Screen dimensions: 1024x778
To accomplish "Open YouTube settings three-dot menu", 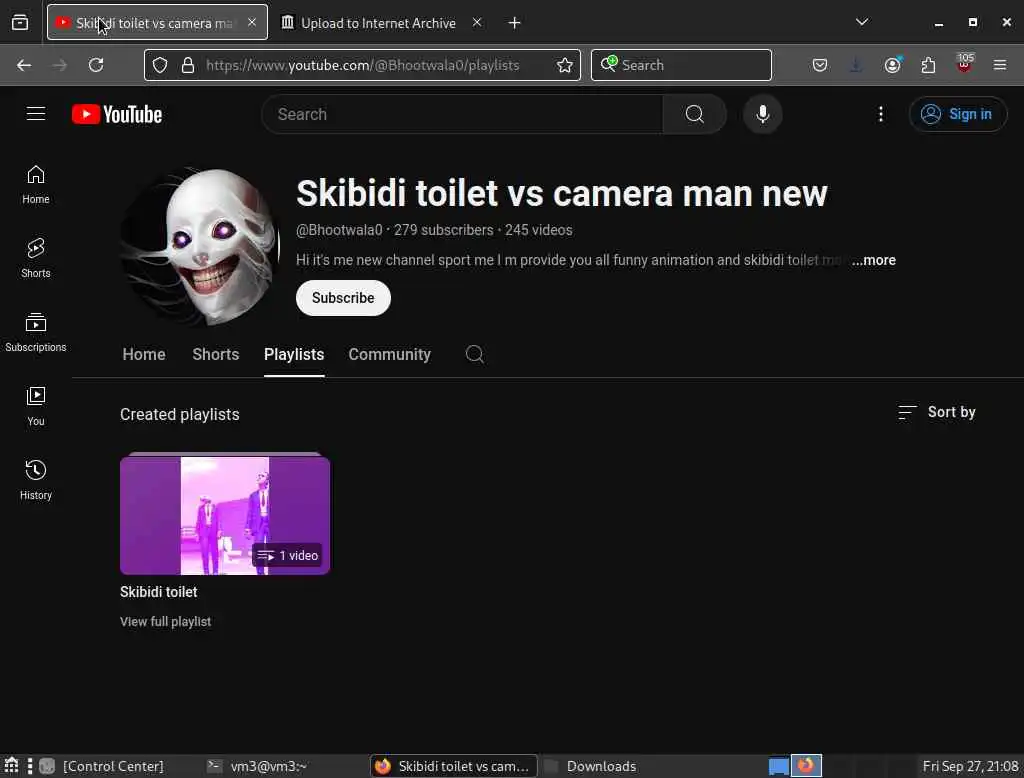I will [x=880, y=114].
